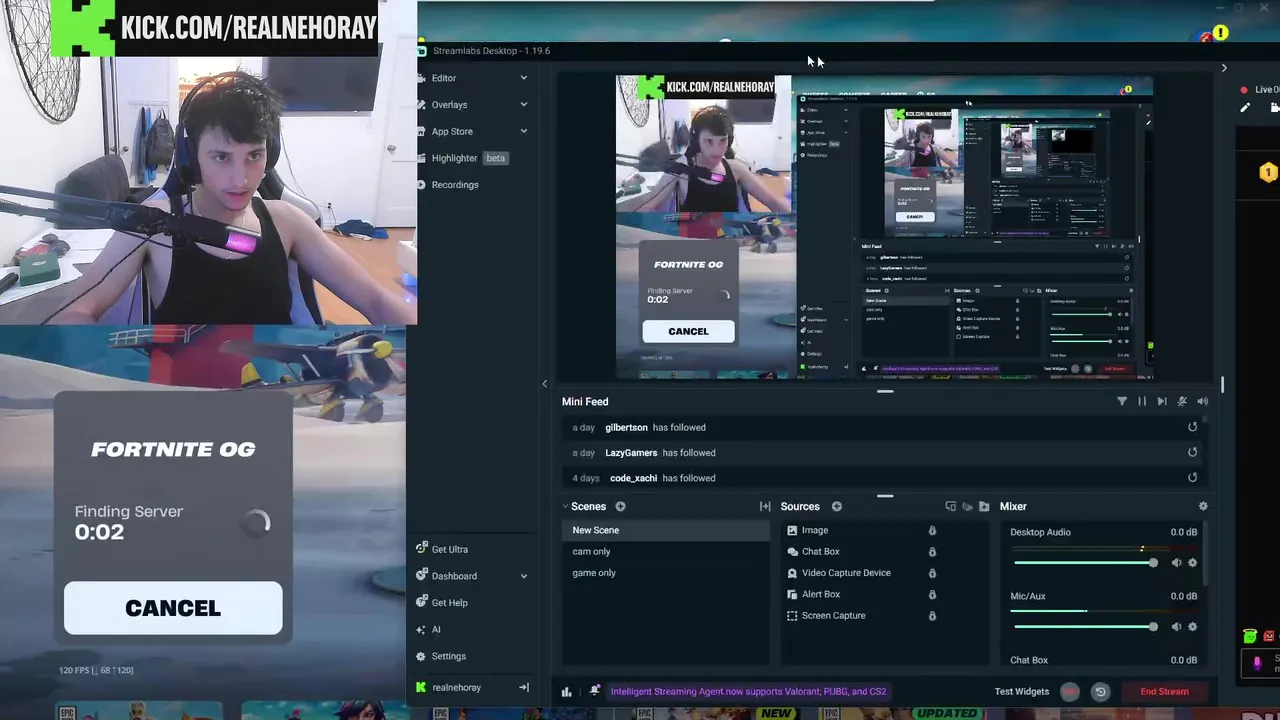Toggle lock on Chat Box source
This screenshot has width=1280, height=720.
[932, 552]
